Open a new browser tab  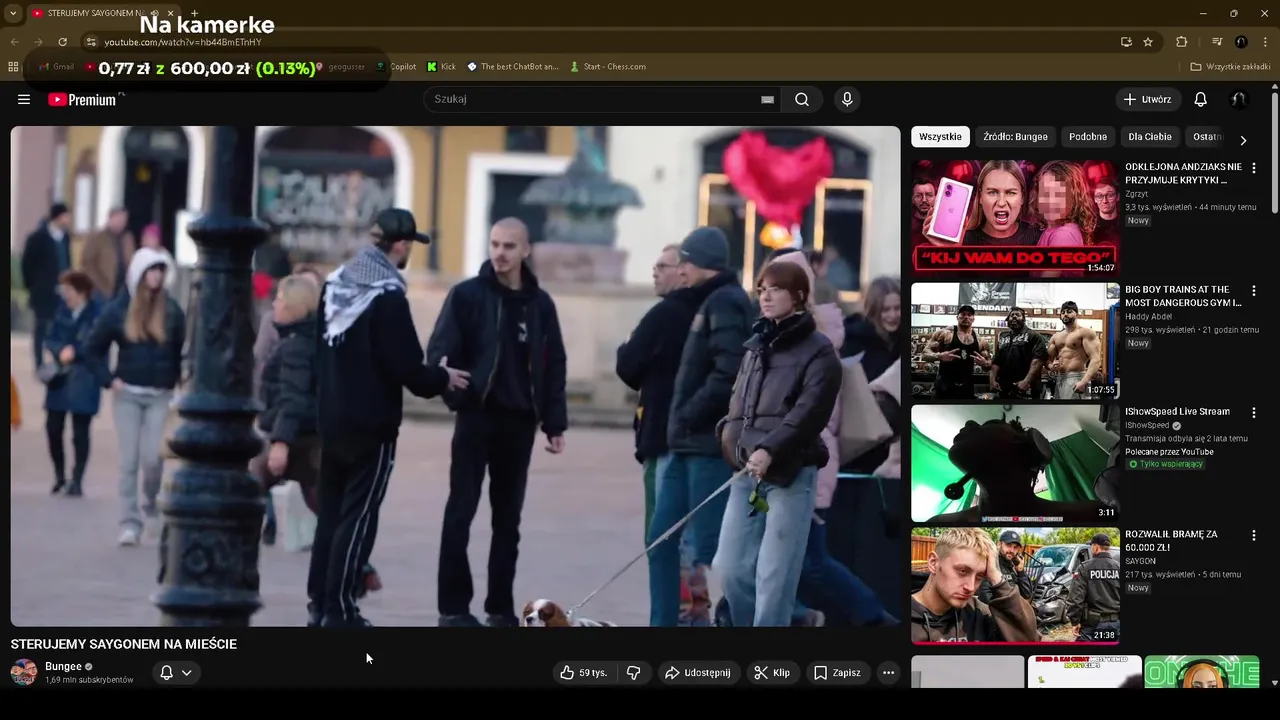[195, 13]
